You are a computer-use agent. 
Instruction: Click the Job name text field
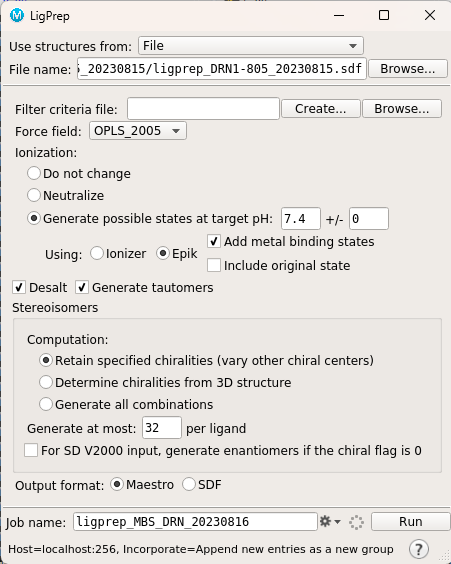click(x=195, y=522)
